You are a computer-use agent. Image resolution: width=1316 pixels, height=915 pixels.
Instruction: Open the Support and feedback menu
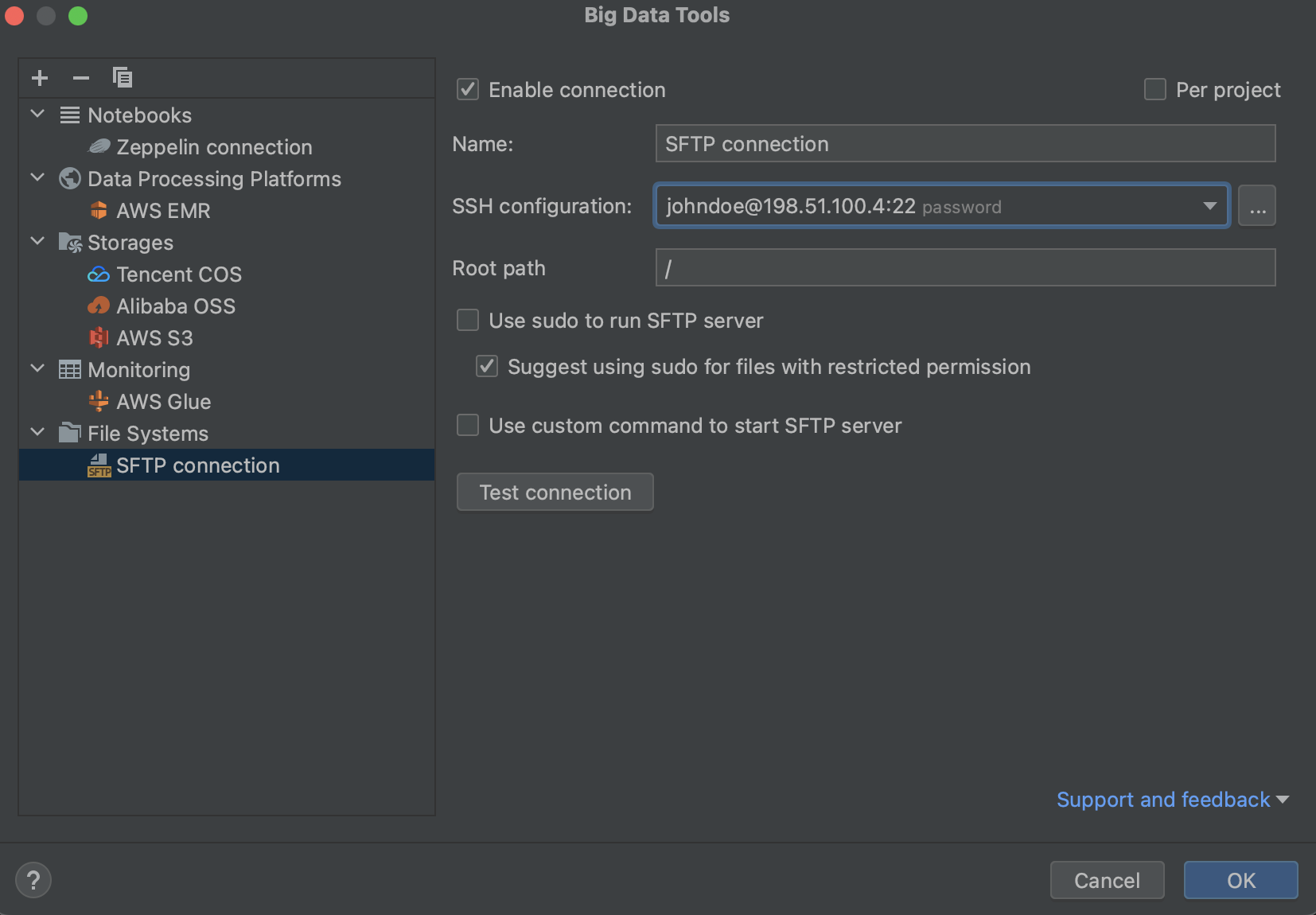pyautogui.click(x=1169, y=799)
